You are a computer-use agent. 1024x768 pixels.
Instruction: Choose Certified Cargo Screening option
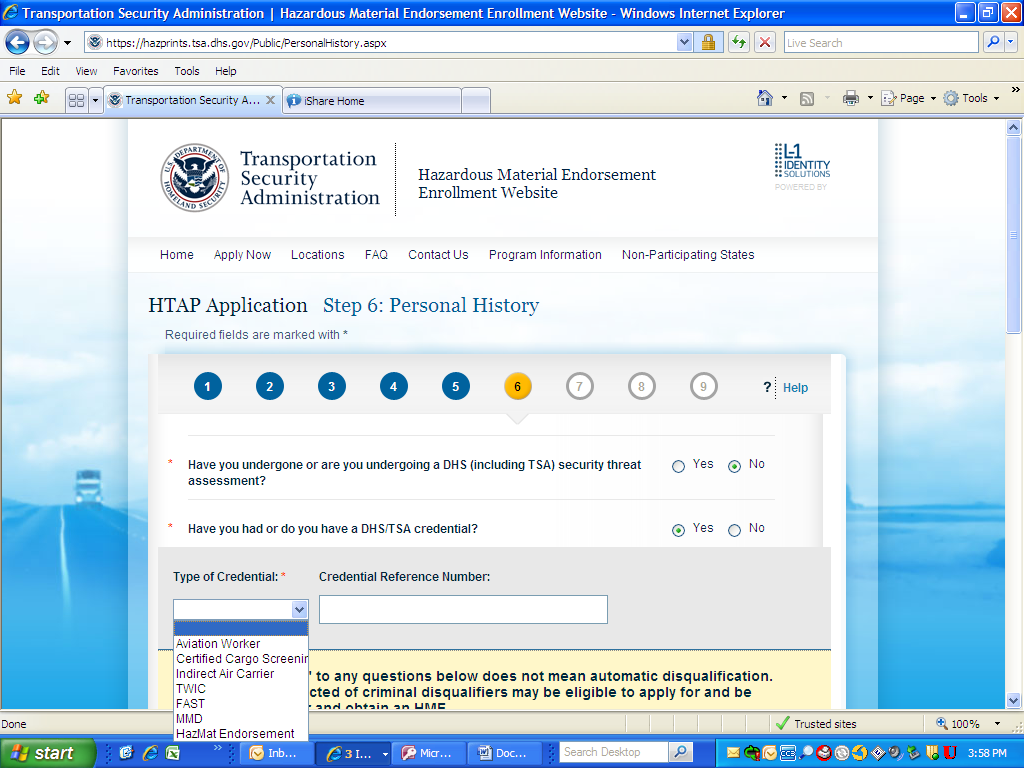[240, 659]
